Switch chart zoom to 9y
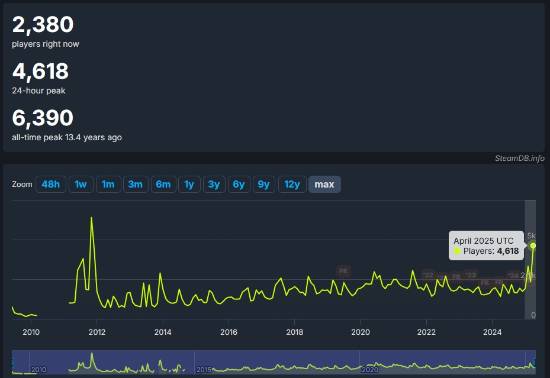 (x=264, y=184)
